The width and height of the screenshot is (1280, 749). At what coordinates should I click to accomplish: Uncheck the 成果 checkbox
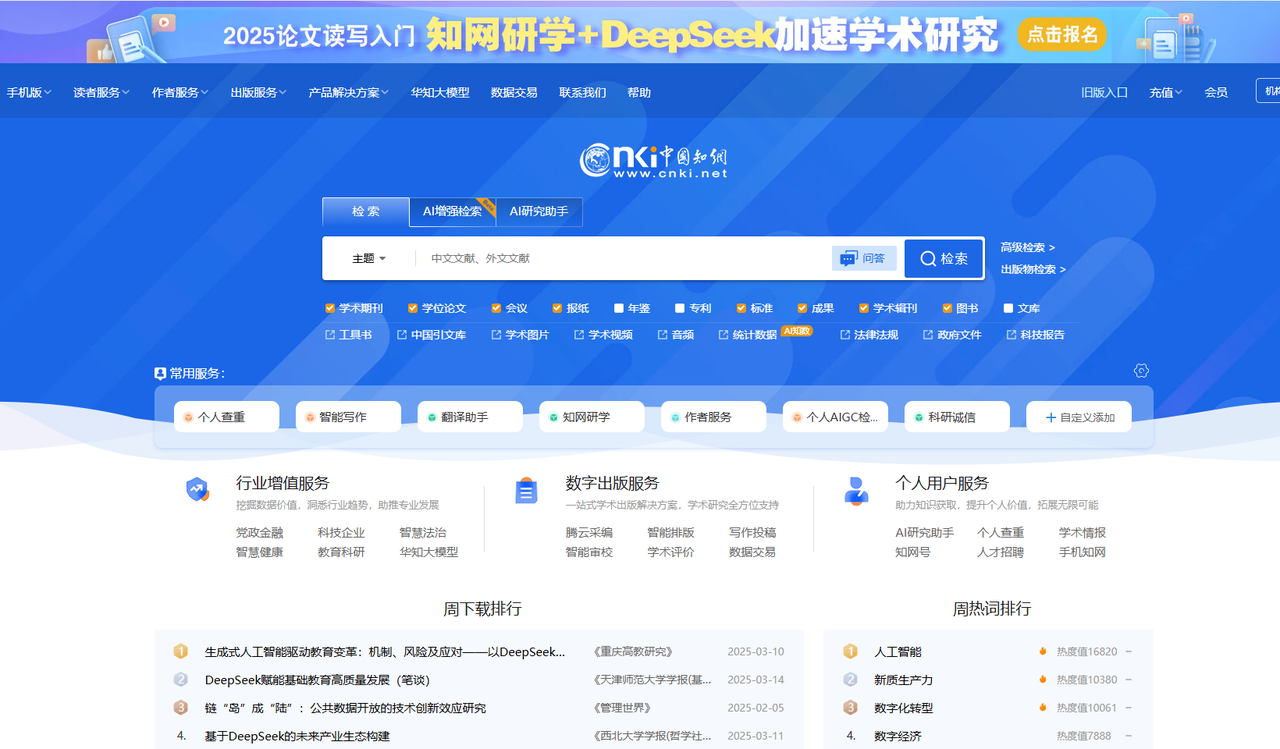click(x=802, y=308)
